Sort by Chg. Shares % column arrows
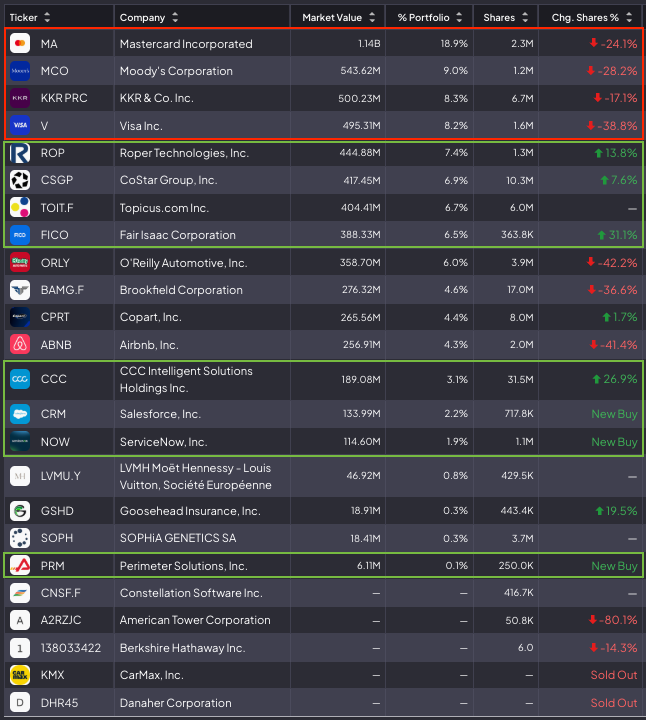The image size is (646, 720). [x=629, y=17]
